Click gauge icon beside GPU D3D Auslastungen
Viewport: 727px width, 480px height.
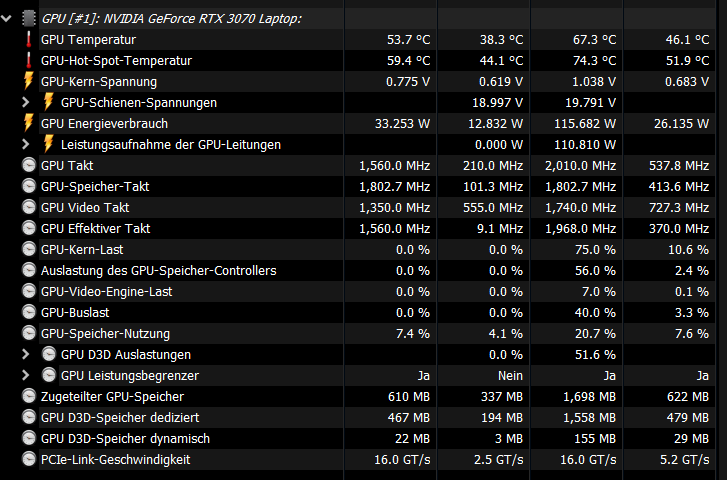(49, 355)
